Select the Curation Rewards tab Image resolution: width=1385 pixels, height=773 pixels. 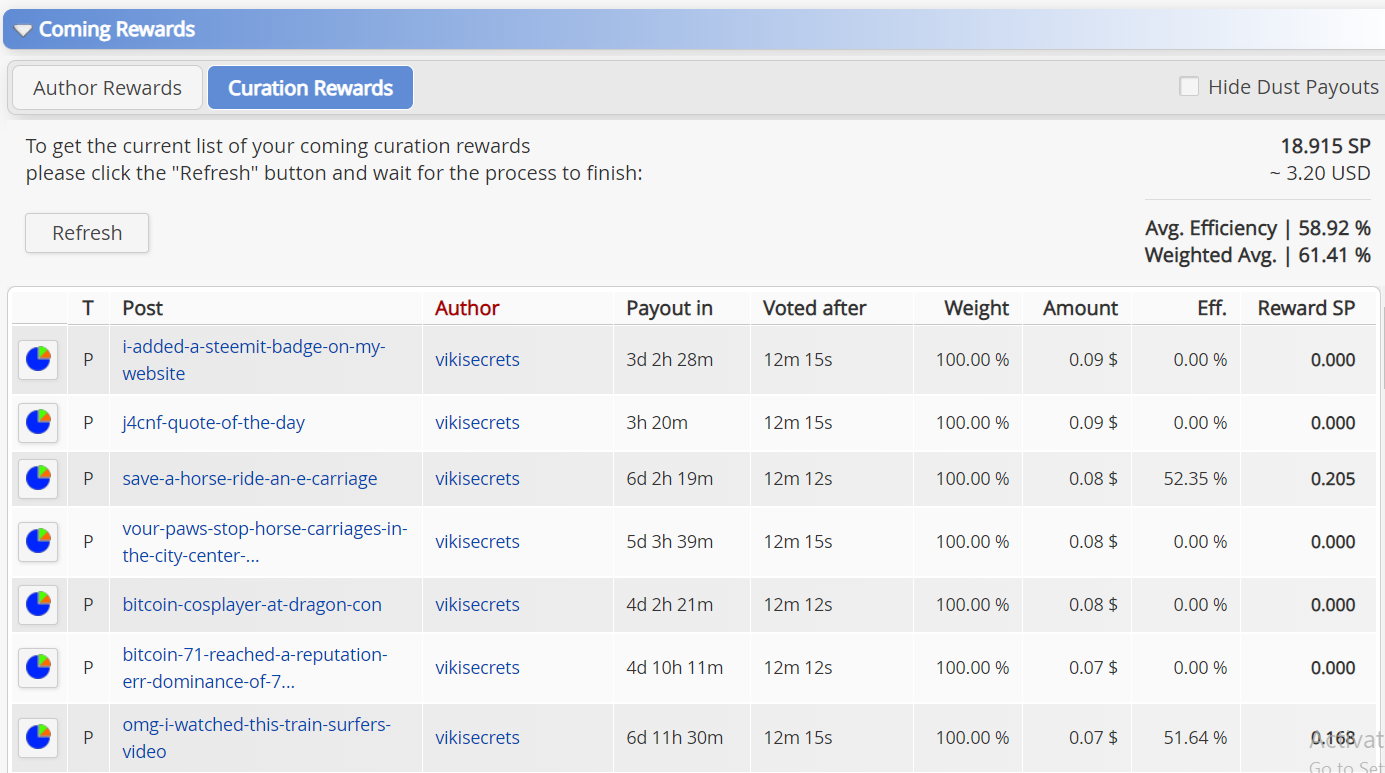click(x=310, y=88)
